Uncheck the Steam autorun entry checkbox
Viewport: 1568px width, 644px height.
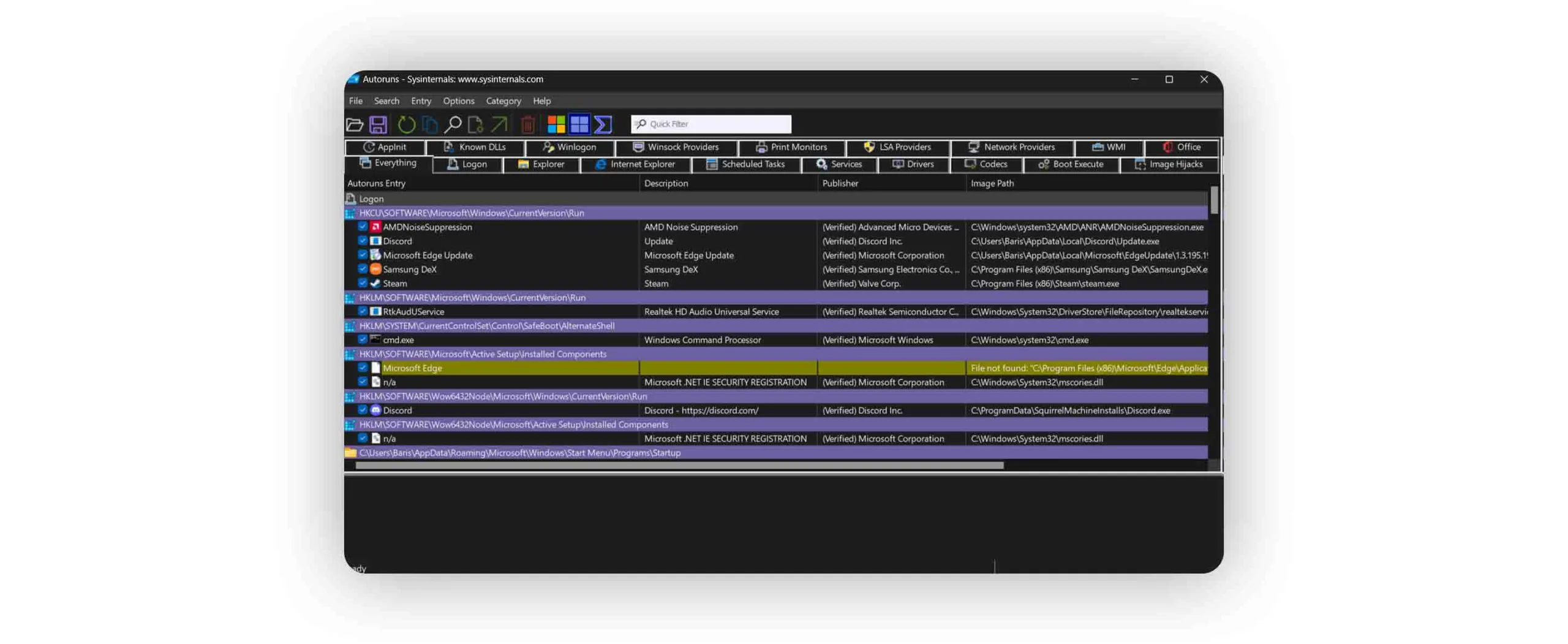(362, 283)
